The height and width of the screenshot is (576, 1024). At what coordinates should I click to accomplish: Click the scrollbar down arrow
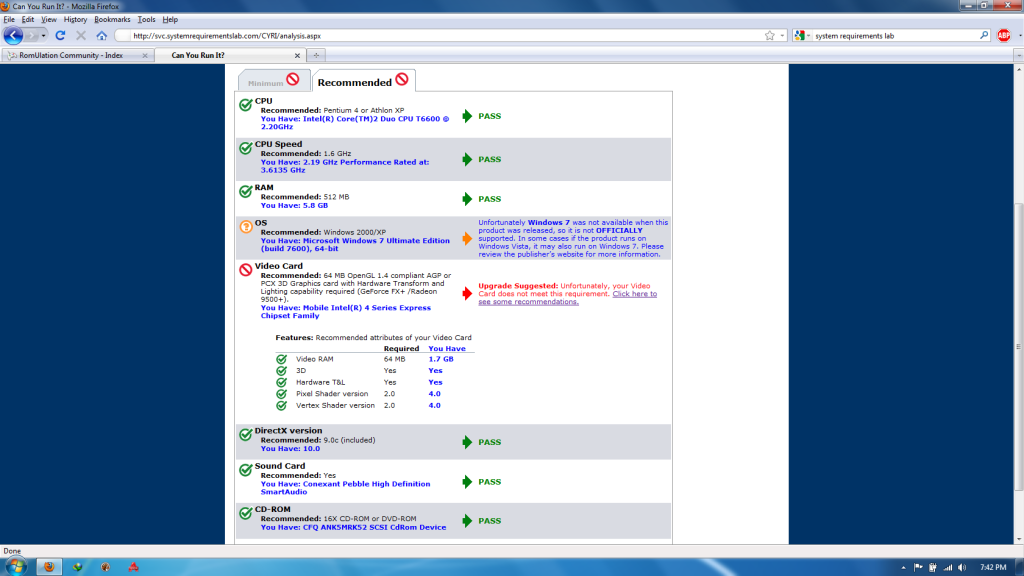tap(1019, 539)
